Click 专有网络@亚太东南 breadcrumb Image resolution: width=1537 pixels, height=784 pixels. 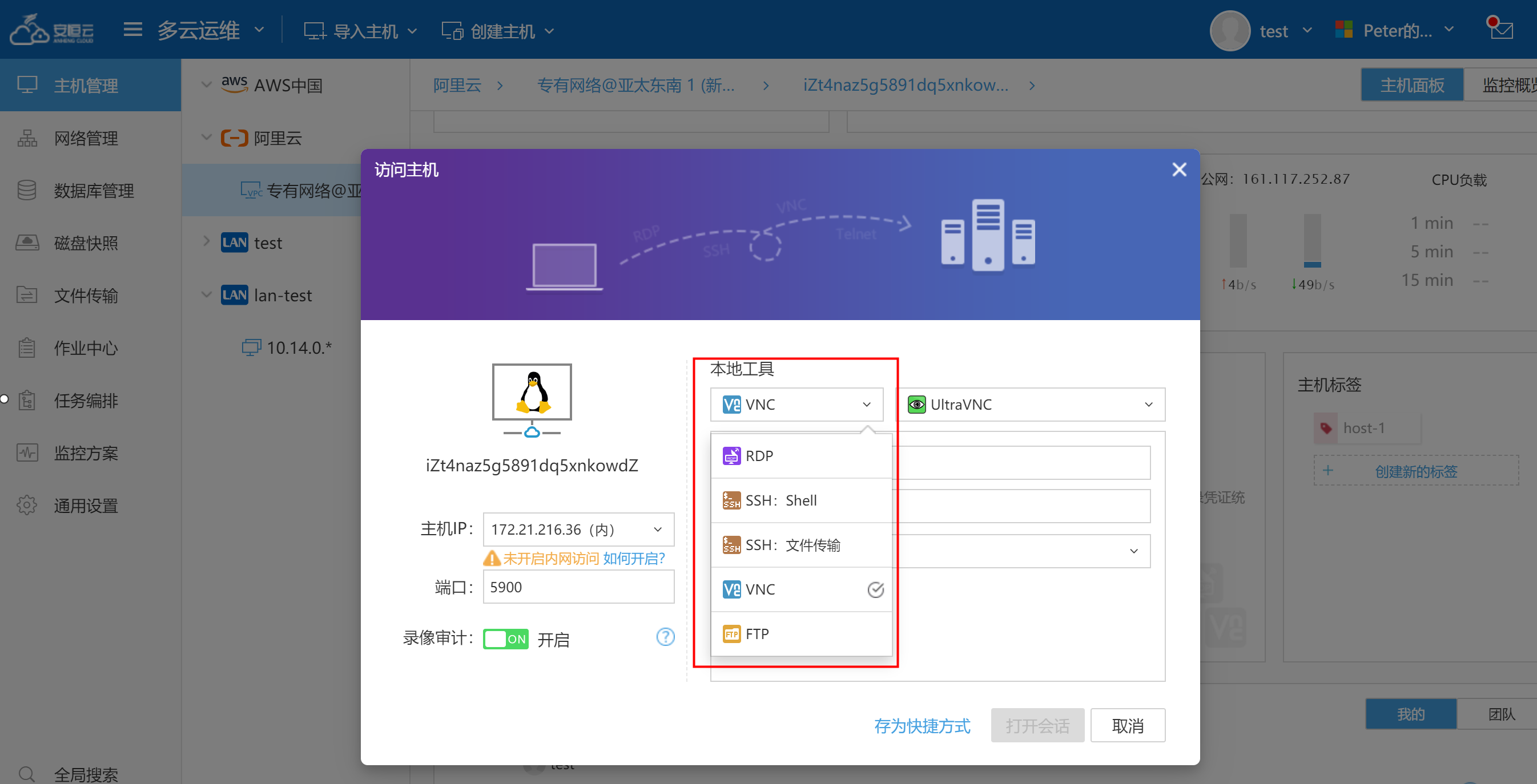636,85
